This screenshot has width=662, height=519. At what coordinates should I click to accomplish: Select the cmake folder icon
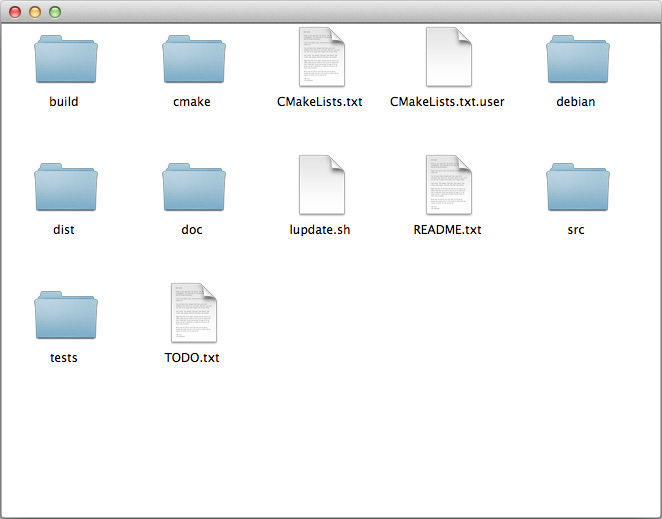click(194, 59)
